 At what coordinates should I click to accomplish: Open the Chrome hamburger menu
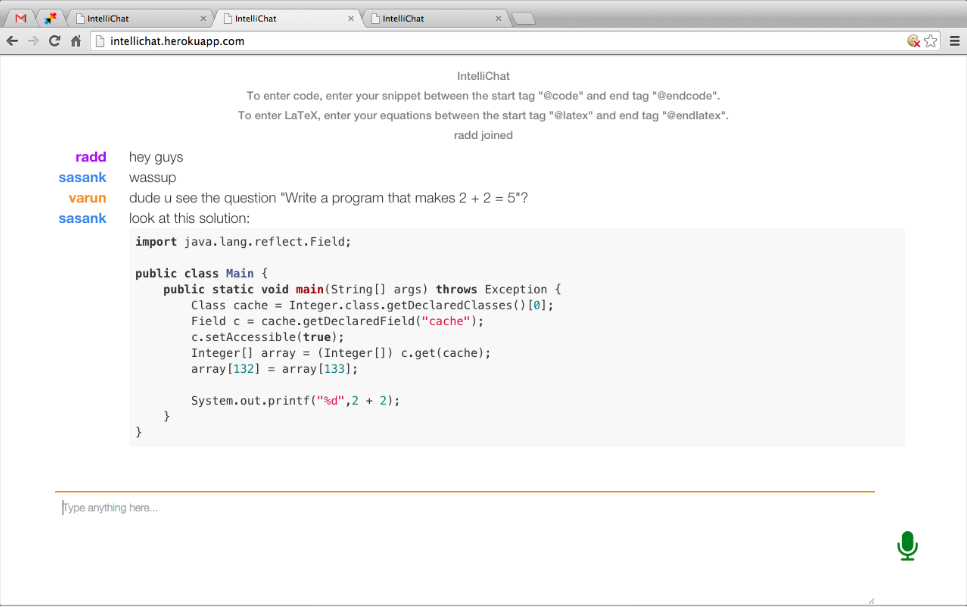point(955,41)
